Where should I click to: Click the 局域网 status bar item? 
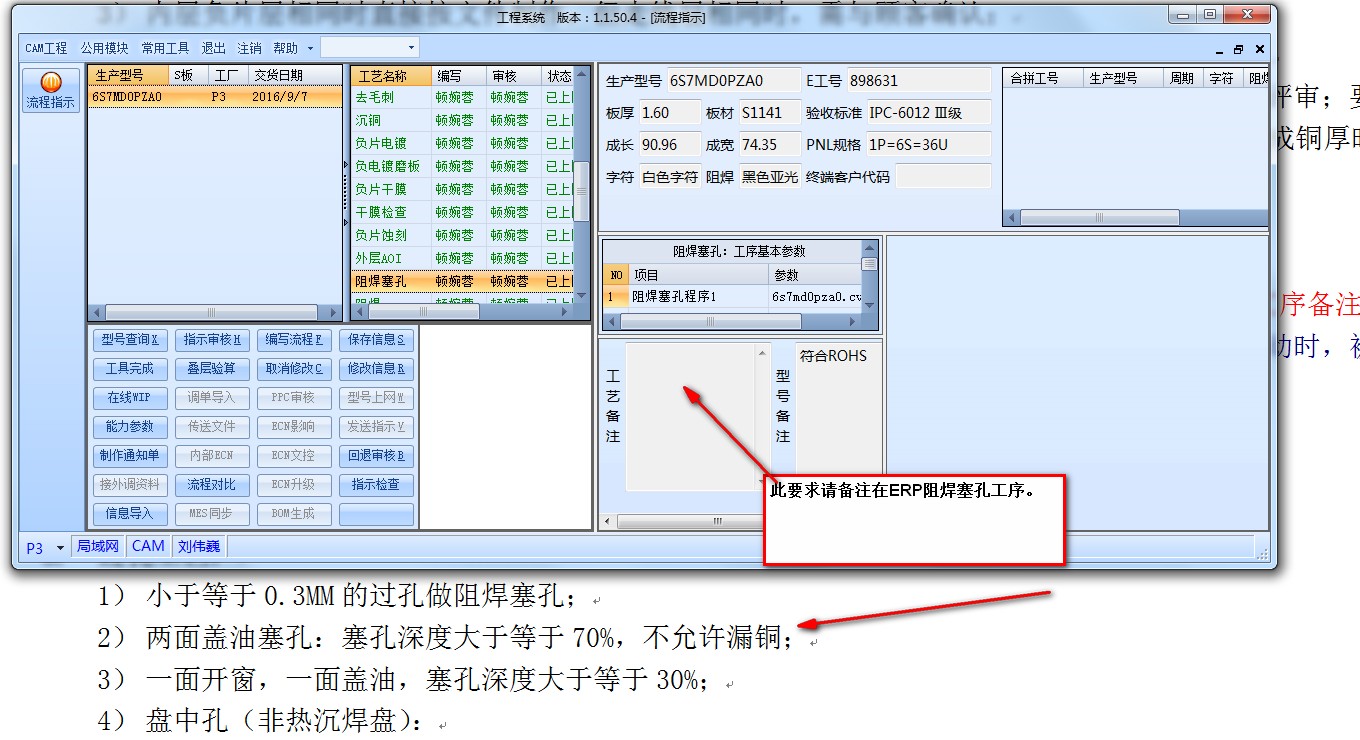[98, 546]
